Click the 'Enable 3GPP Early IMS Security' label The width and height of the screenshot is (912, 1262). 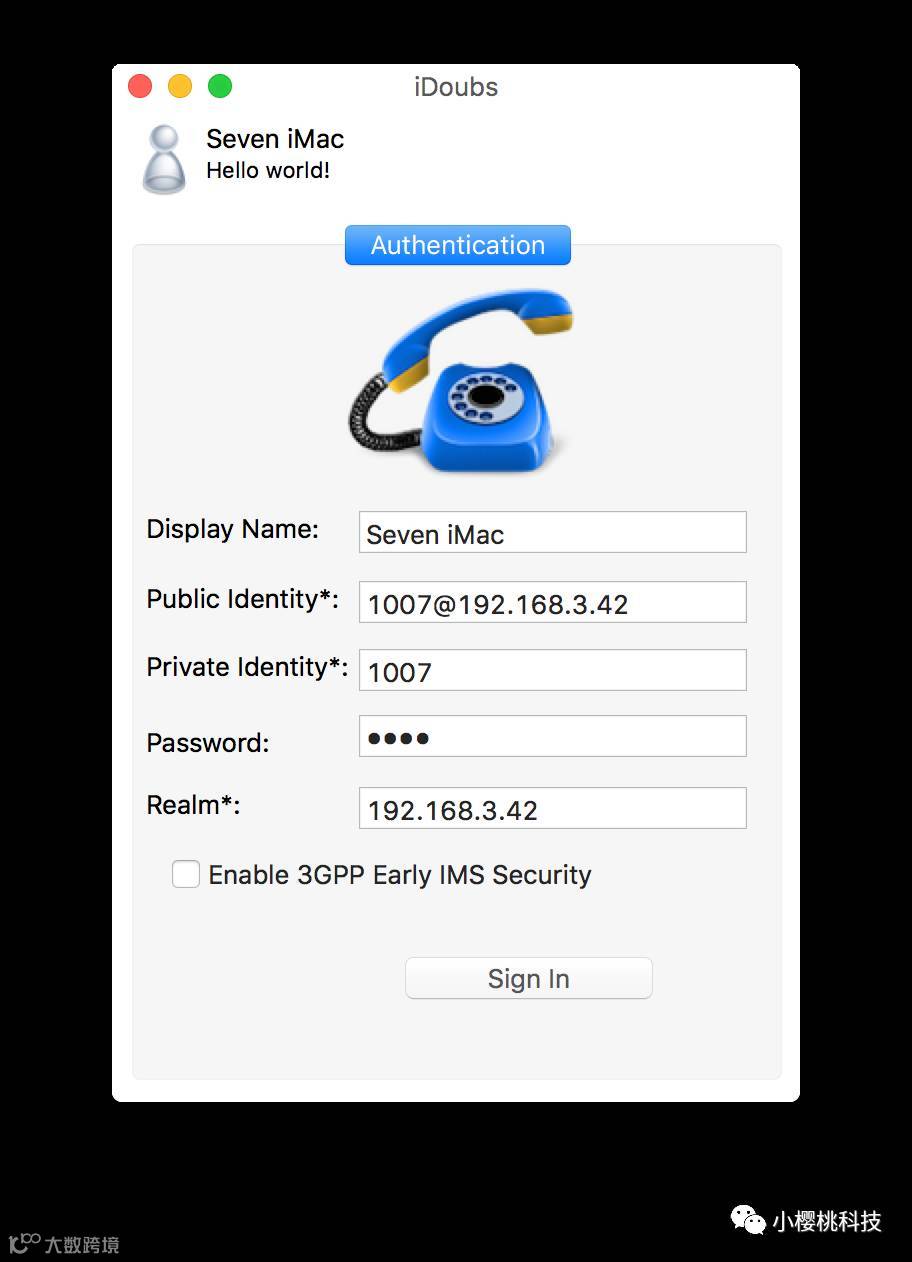click(x=400, y=875)
